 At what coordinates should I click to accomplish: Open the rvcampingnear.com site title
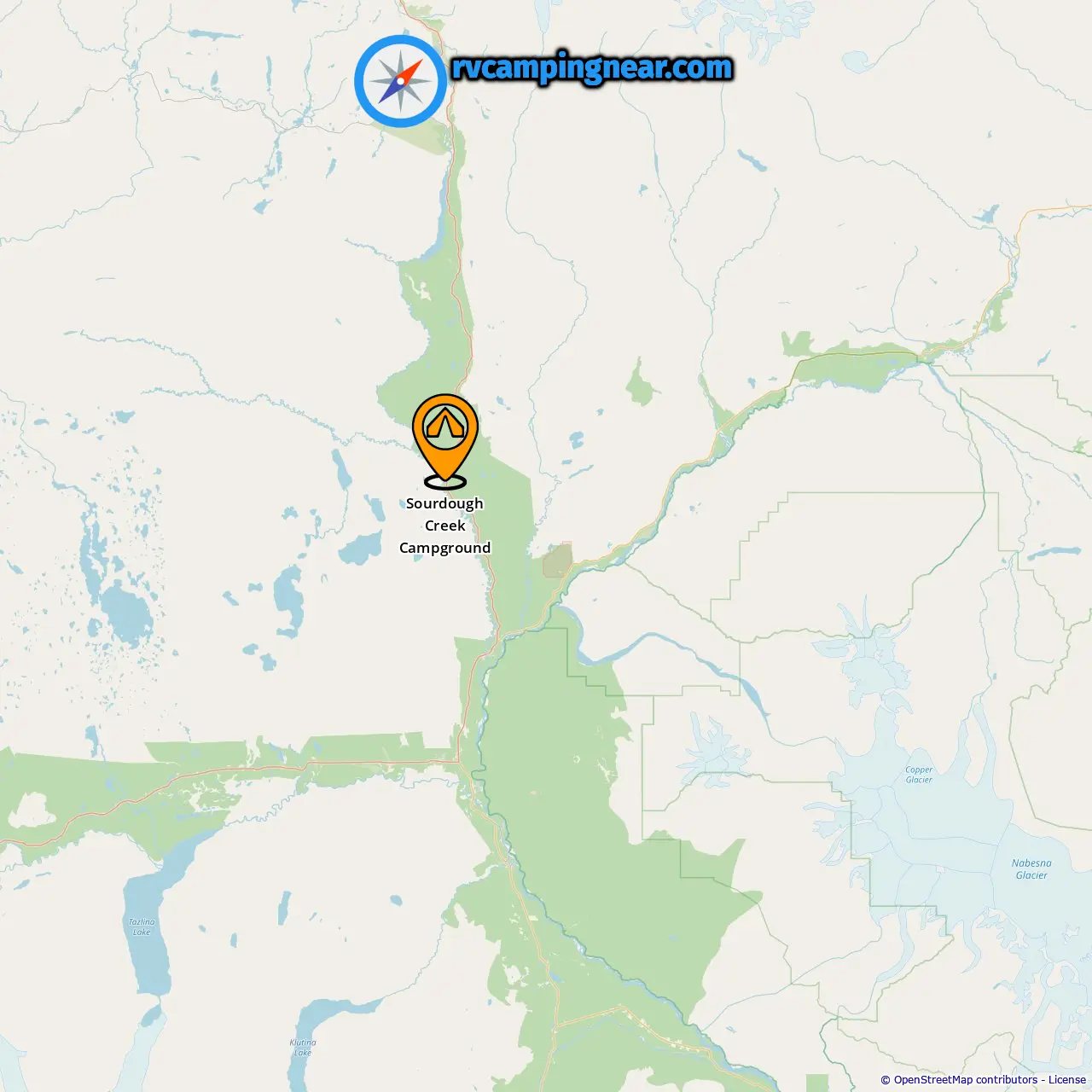click(592, 67)
